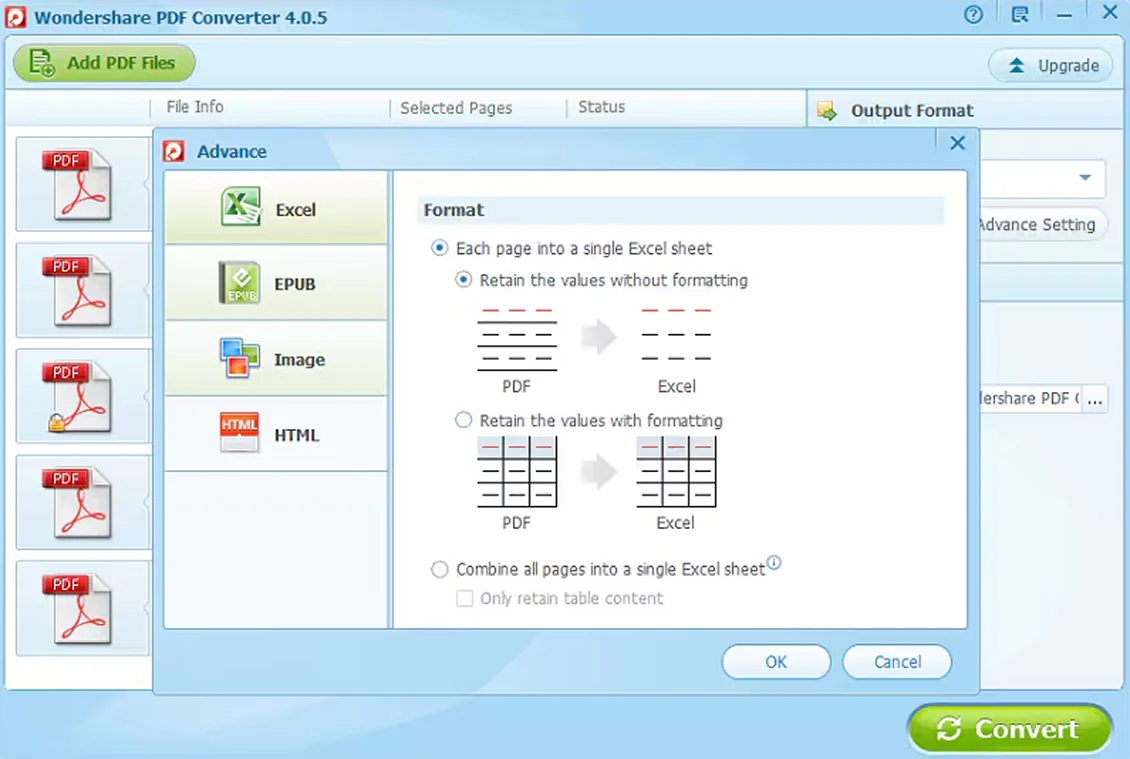Choose Combine all pages into single sheet
The image size is (1130, 759).
pyautogui.click(x=439, y=569)
